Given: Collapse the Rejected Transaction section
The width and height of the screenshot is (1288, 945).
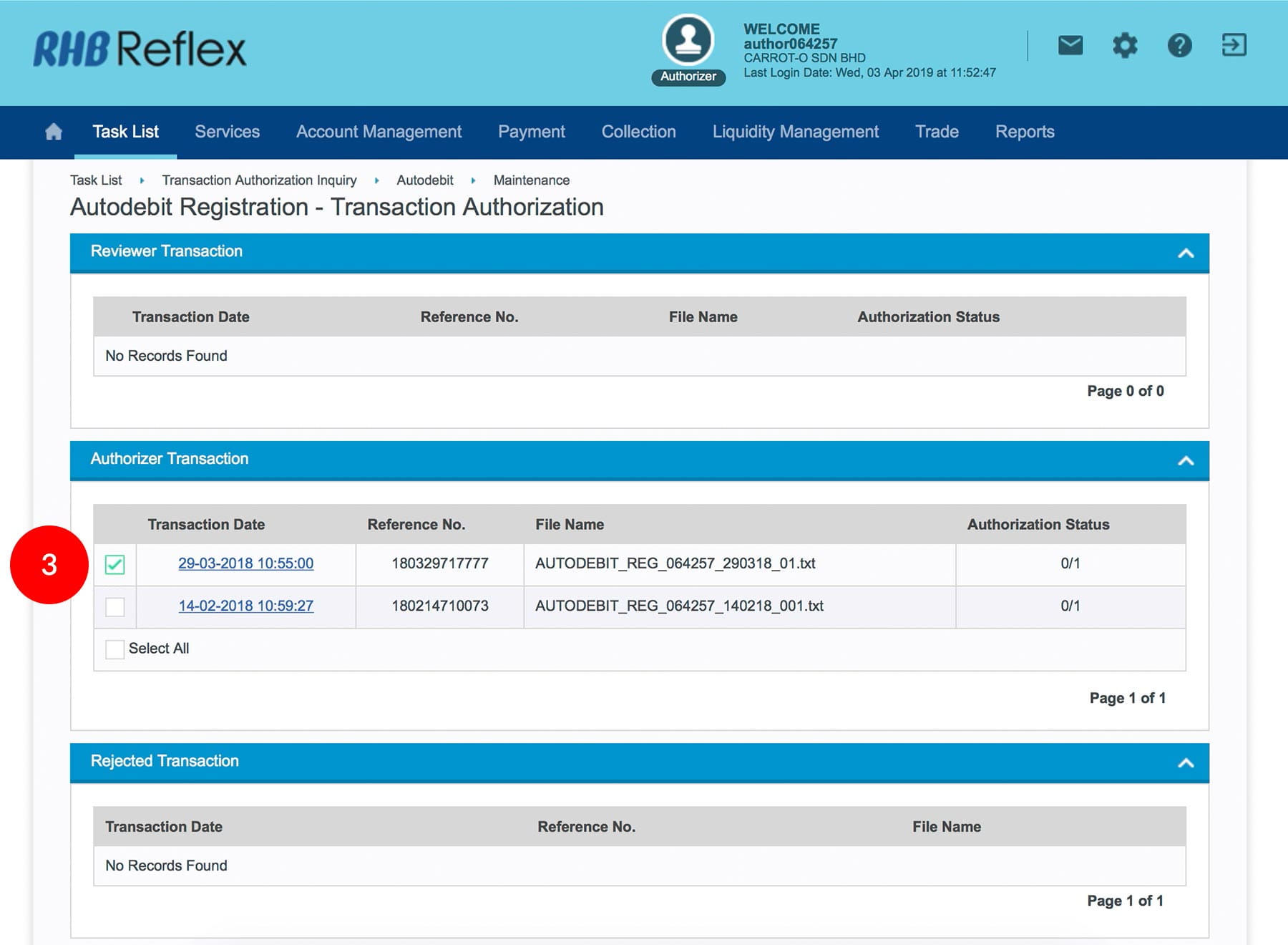Looking at the screenshot, I should click(x=1185, y=762).
